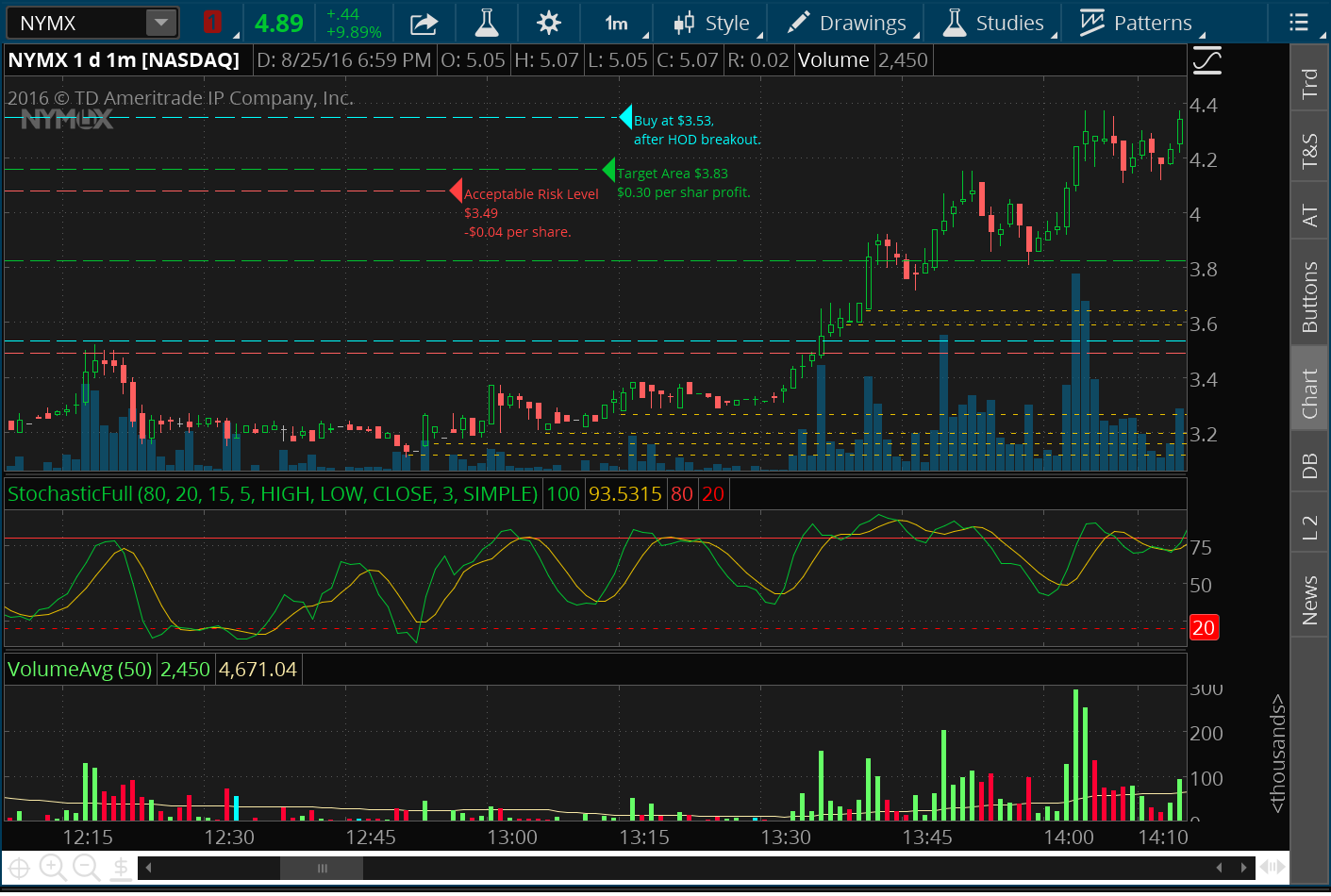Open the Edit Studies flask icon

tap(487, 24)
